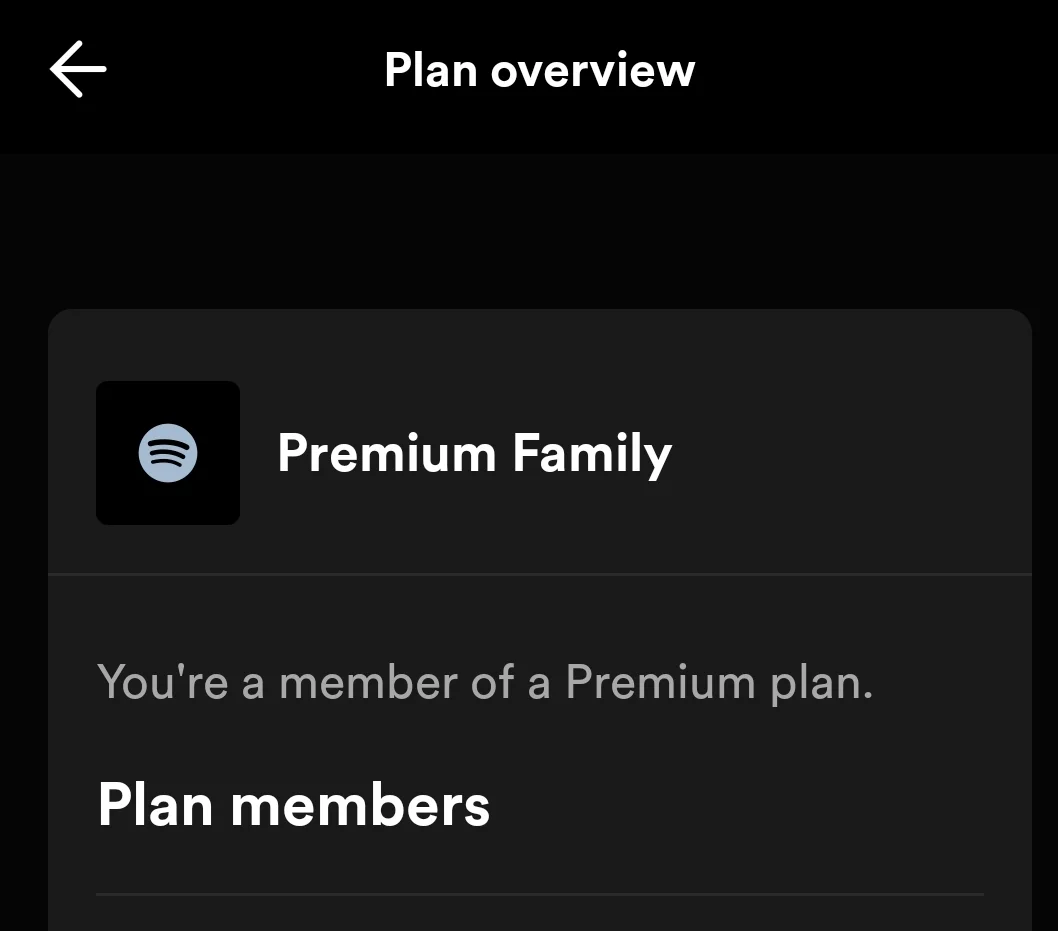Image resolution: width=1058 pixels, height=931 pixels.
Task: Select the Plan overview page title
Action: [539, 70]
